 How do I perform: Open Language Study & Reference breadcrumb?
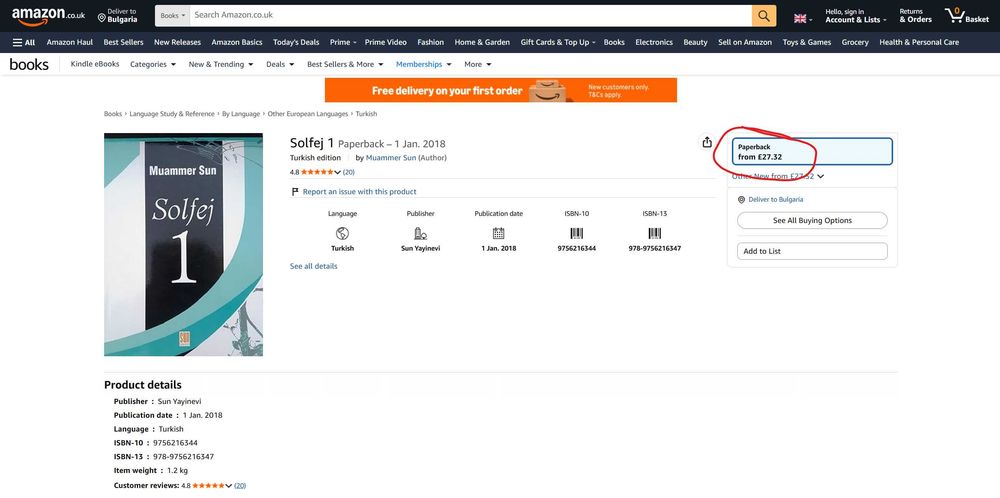pyautogui.click(x=172, y=114)
